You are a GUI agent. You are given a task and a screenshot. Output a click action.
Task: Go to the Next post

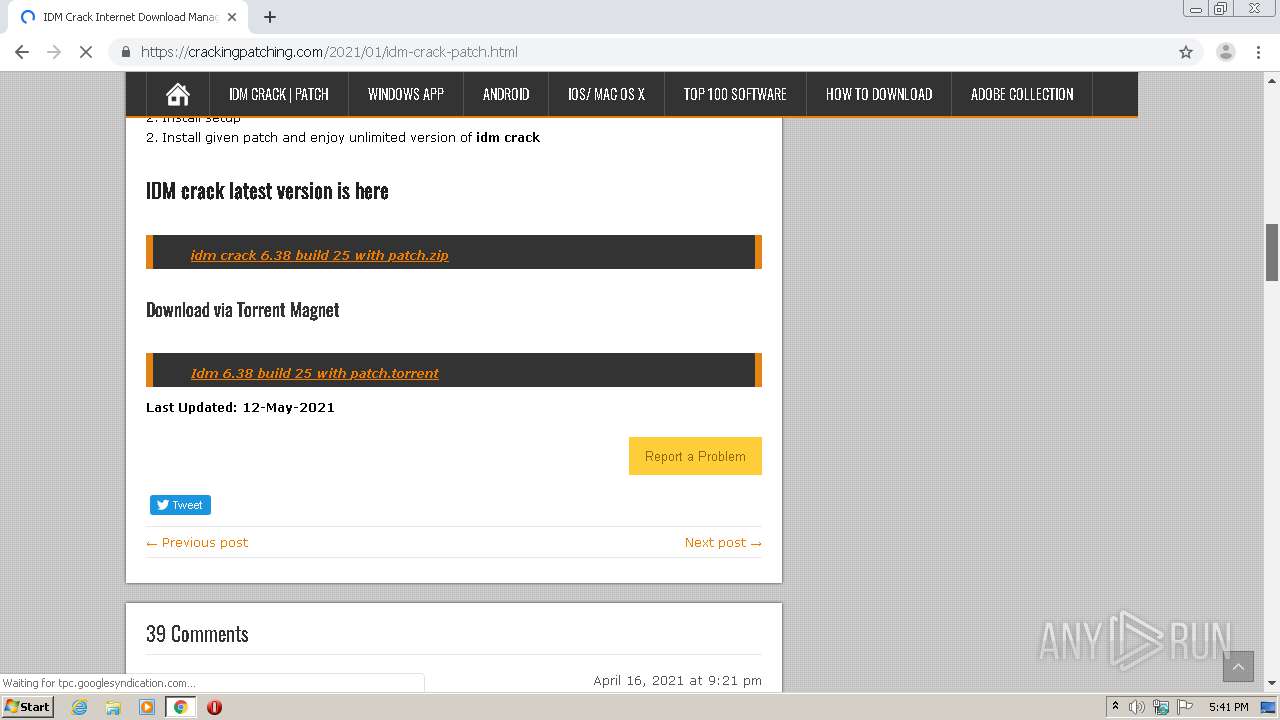click(x=723, y=542)
